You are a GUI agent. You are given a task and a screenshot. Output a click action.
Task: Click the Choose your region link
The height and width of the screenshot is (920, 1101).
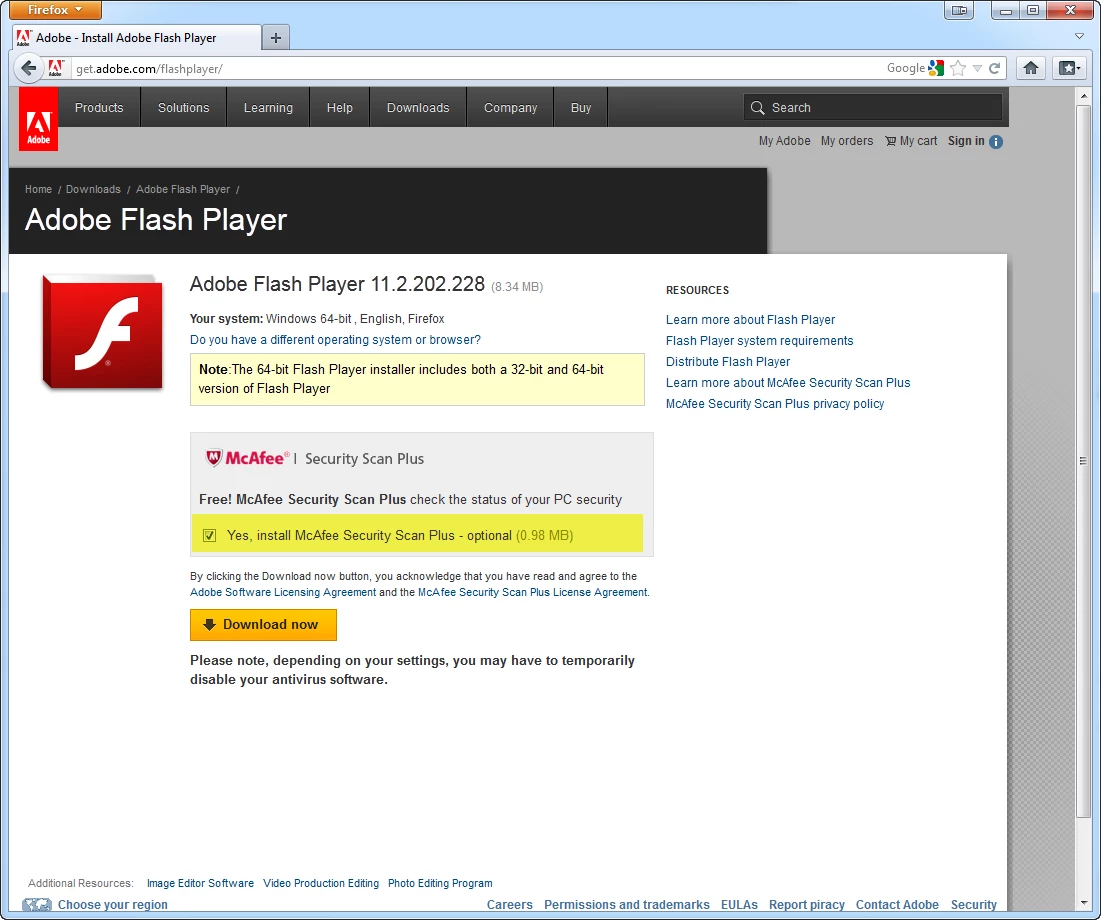pyautogui.click(x=112, y=905)
